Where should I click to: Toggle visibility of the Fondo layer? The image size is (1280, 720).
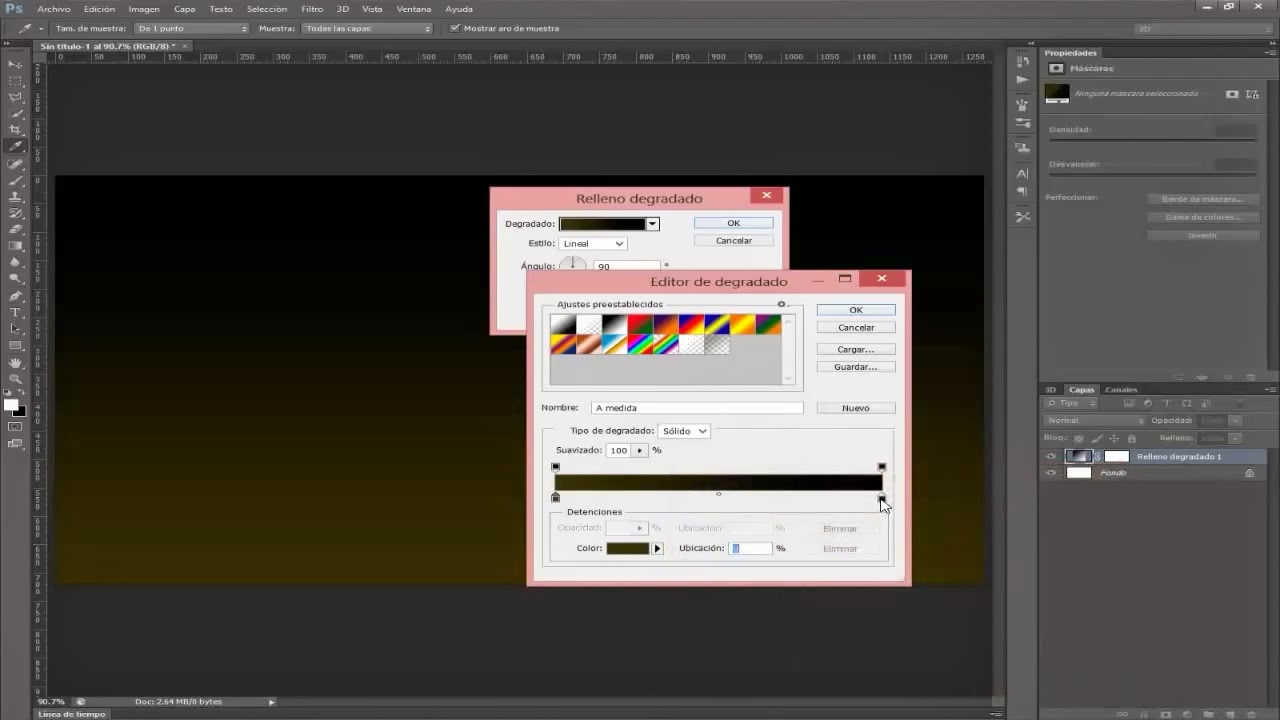point(1051,473)
